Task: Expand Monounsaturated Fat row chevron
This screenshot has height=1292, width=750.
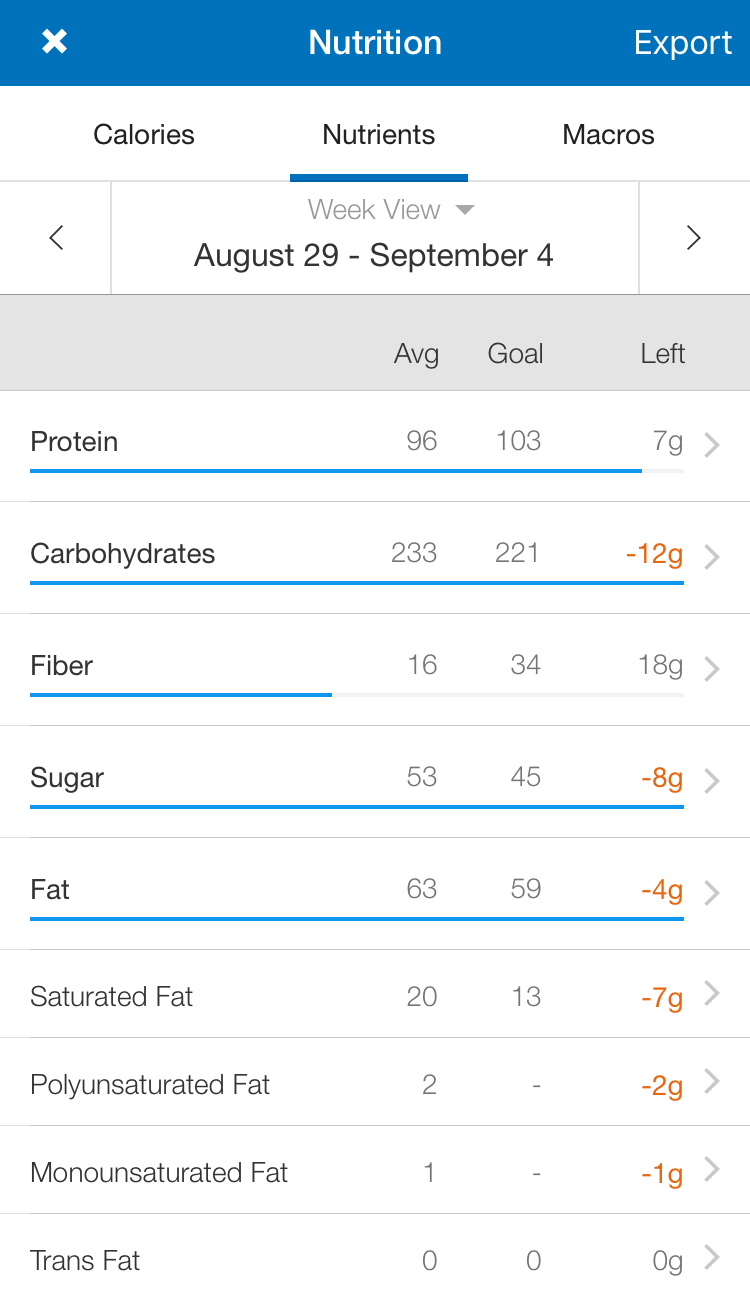Action: [x=712, y=1169]
